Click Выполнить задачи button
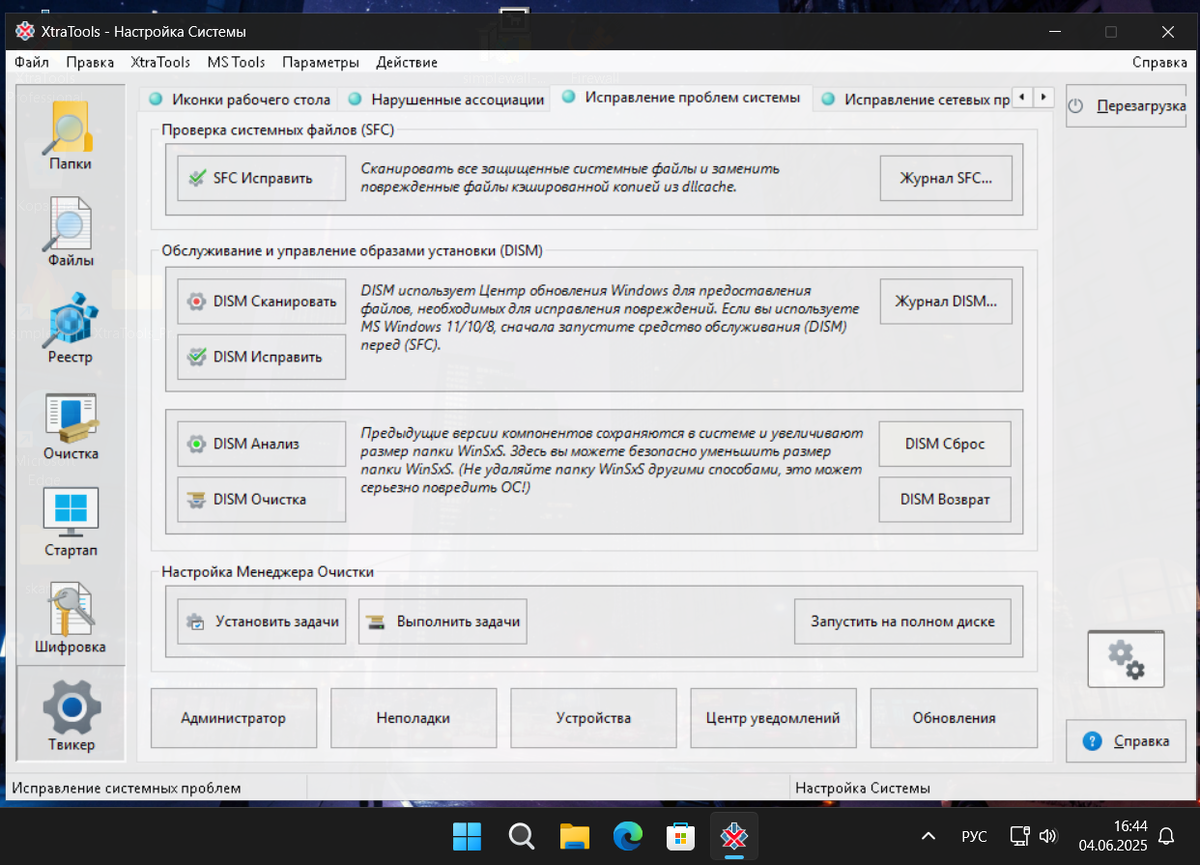 coord(443,621)
